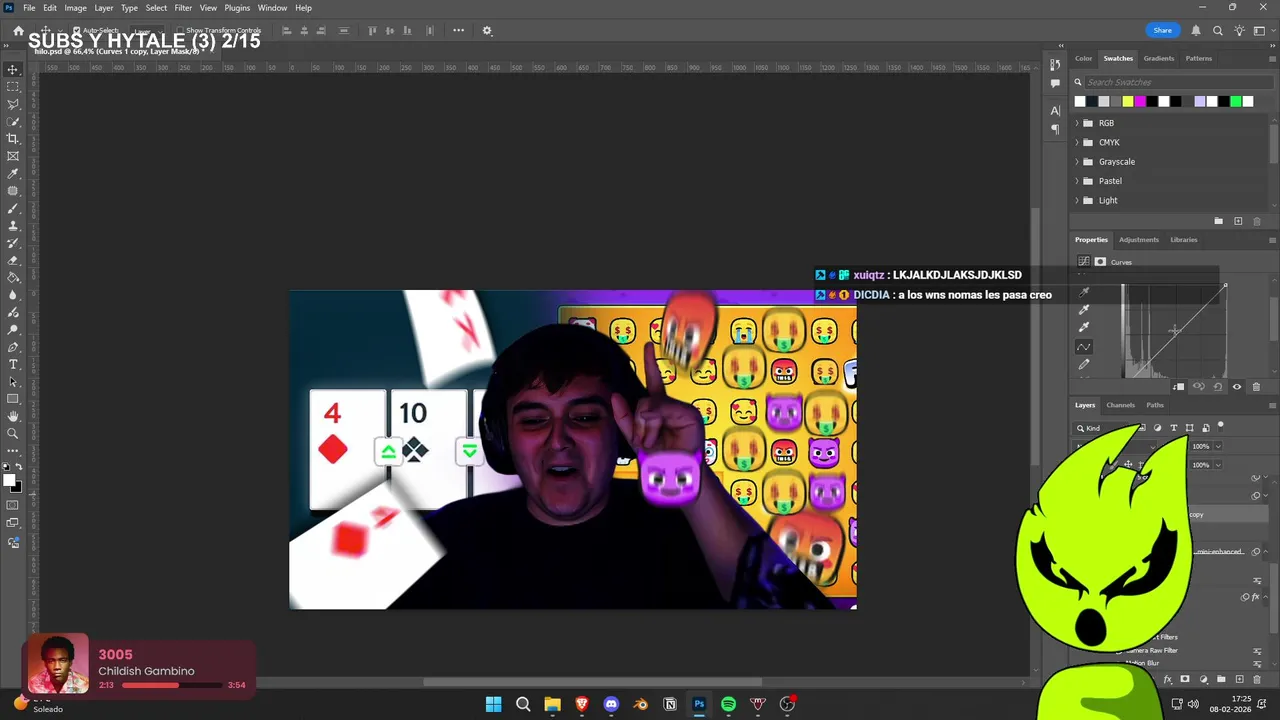Select the Eraser tool
Viewport: 1280px width, 720px height.
click(13, 260)
